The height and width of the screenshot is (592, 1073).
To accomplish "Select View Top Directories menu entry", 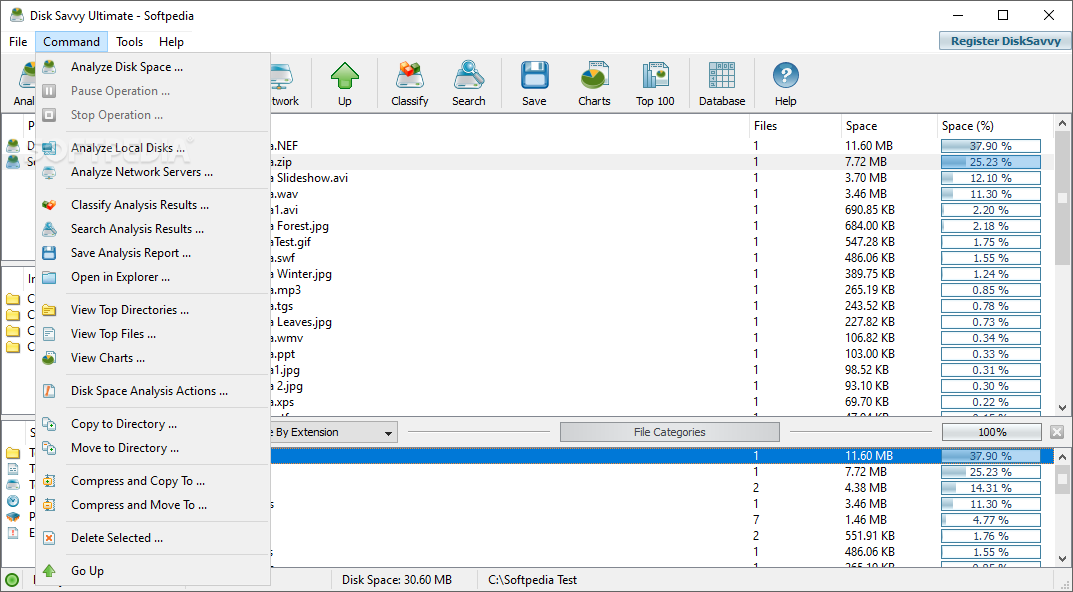I will (153, 309).
